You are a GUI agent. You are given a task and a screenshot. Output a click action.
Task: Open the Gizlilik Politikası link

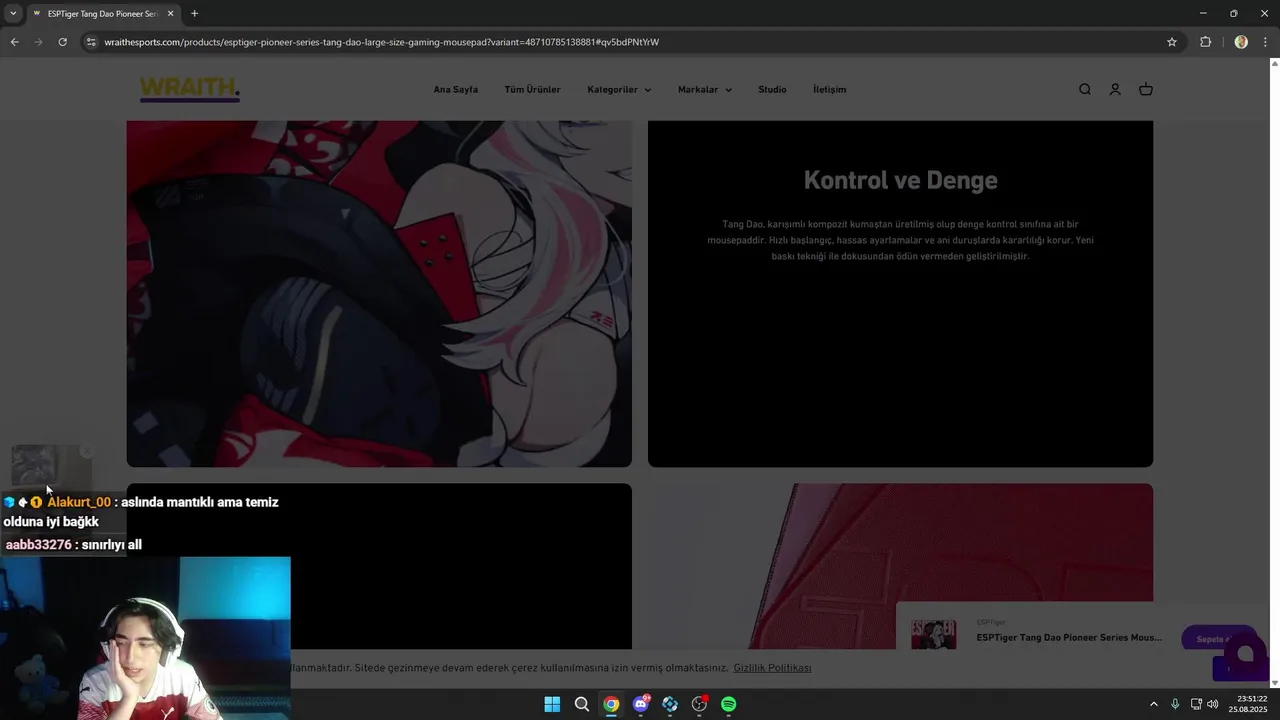pos(772,668)
